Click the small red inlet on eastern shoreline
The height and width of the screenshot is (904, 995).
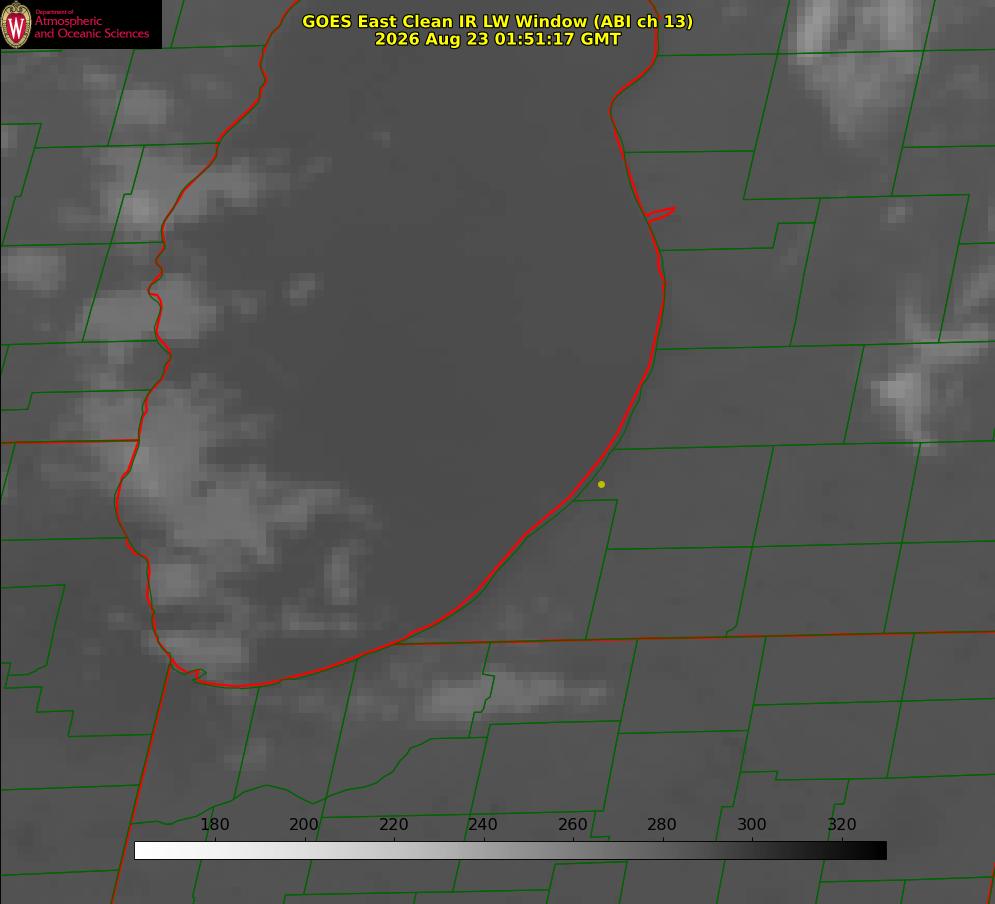tap(660, 214)
